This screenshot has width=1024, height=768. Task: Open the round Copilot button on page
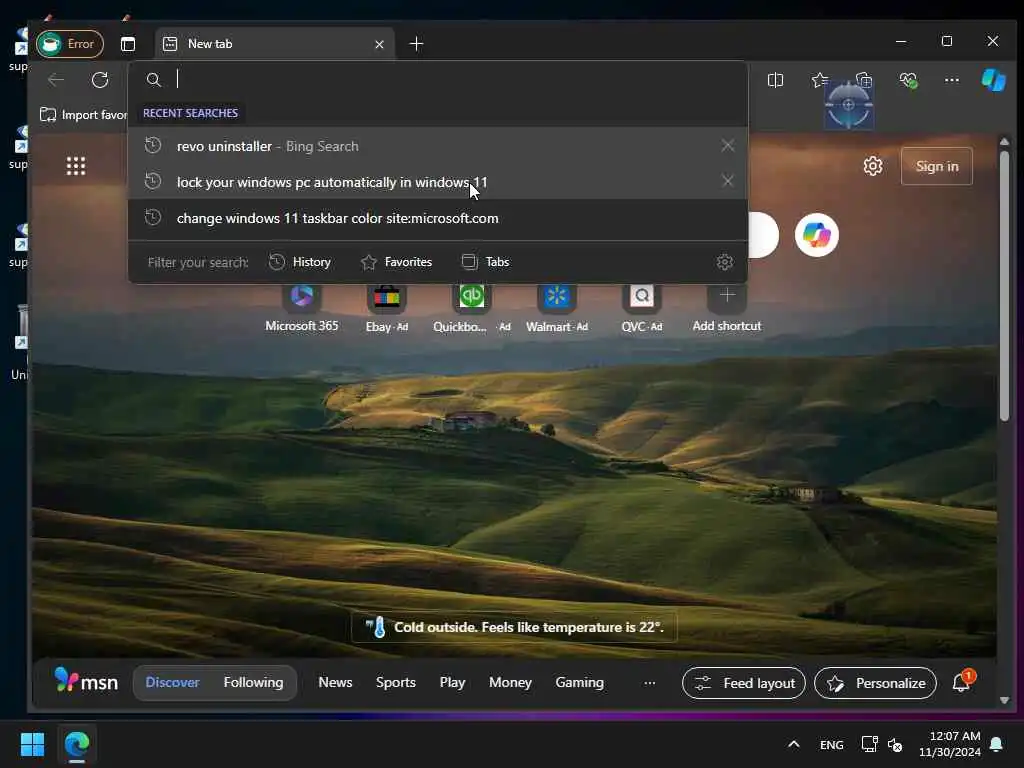pos(816,234)
